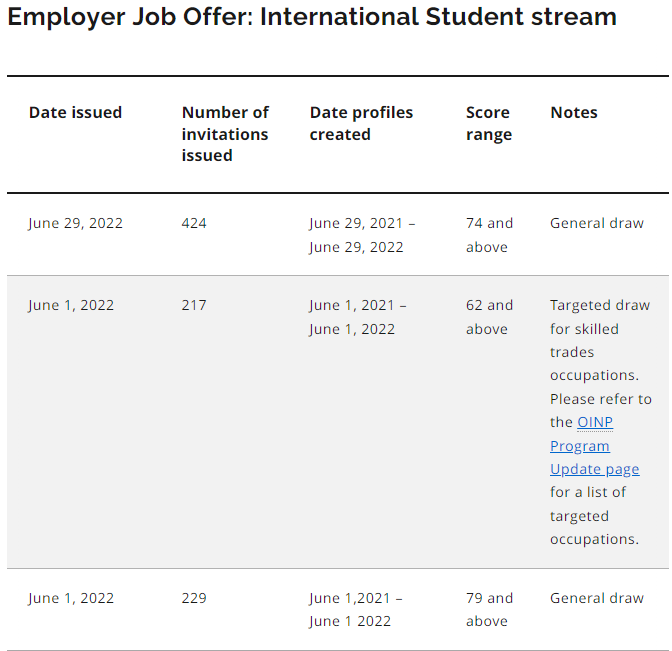Image resolution: width=672 pixels, height=651 pixels.
Task: Click the 'Targeted draw for skilled trades' text
Action: pos(600,328)
